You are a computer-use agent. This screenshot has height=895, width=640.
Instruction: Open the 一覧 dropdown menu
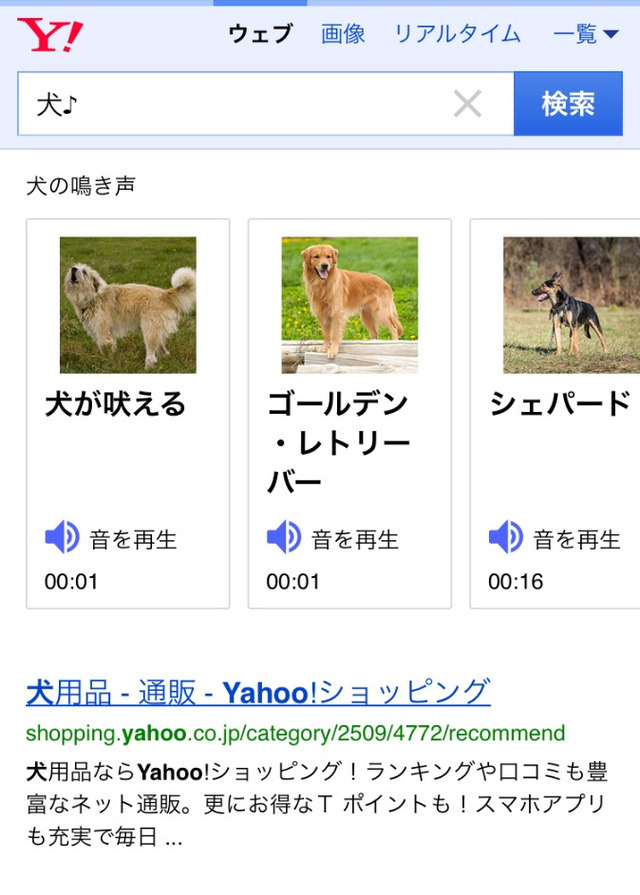pos(586,34)
